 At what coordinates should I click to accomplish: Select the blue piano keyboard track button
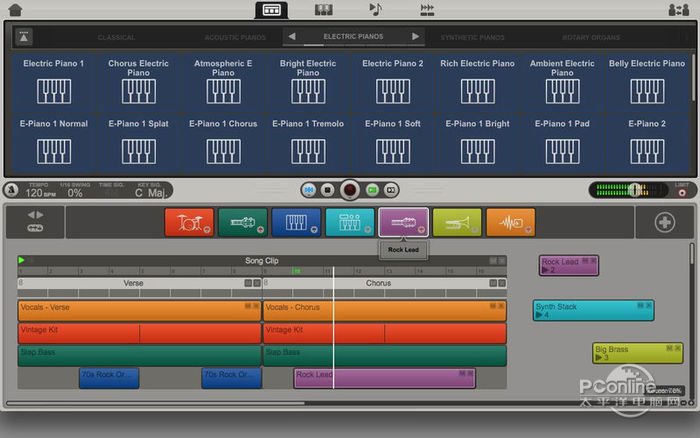pos(296,222)
